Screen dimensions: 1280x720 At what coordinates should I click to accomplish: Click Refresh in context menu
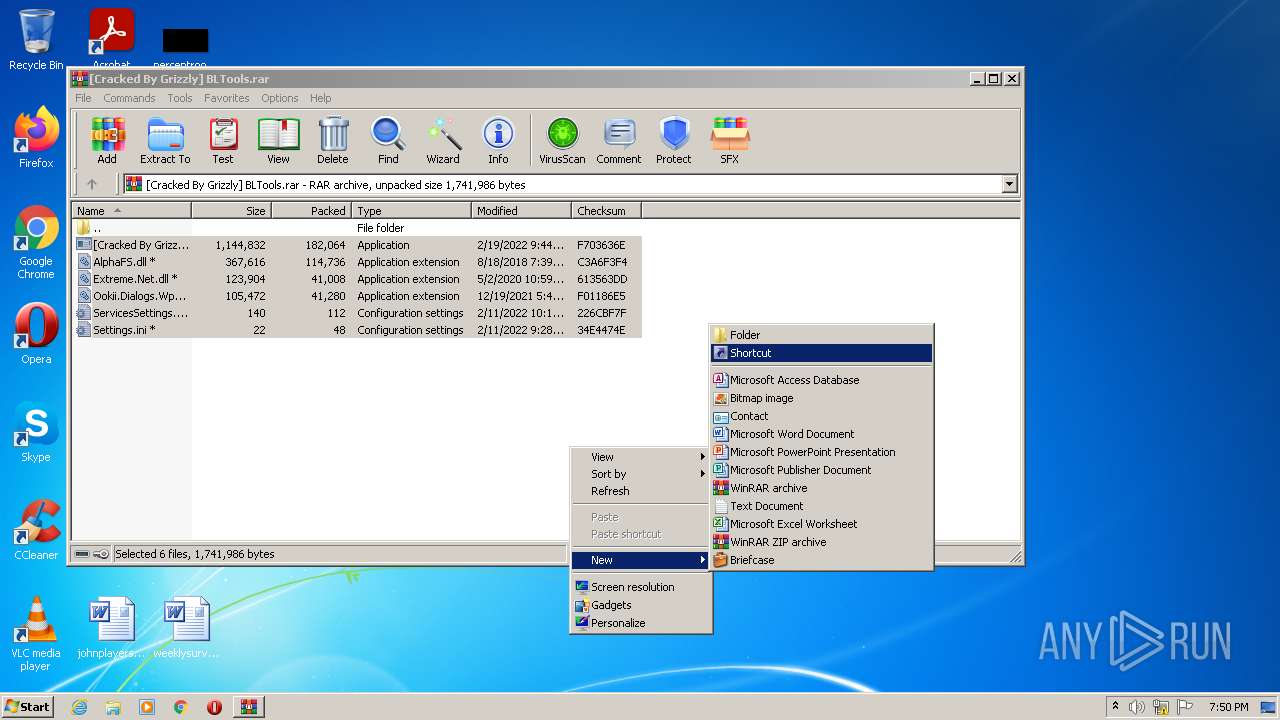tap(640, 491)
